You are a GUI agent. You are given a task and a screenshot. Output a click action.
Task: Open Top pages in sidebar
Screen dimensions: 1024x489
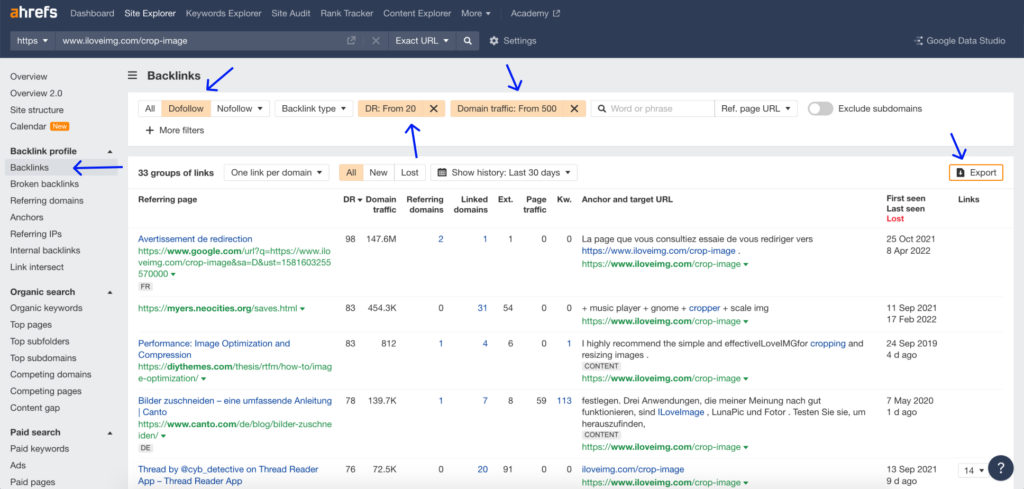[31, 324]
